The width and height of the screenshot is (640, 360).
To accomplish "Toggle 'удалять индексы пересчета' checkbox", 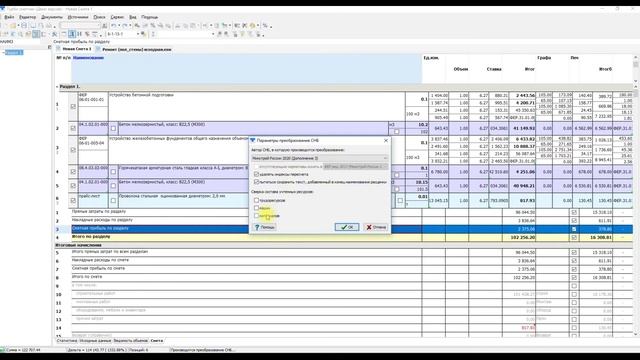I will point(256,174).
